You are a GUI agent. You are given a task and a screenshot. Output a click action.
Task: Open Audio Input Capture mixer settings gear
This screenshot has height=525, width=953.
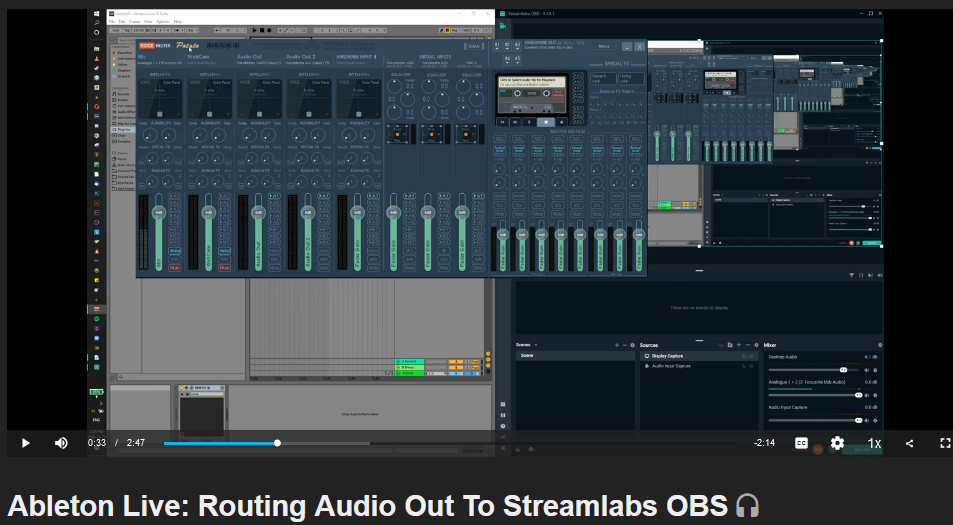coord(875,420)
